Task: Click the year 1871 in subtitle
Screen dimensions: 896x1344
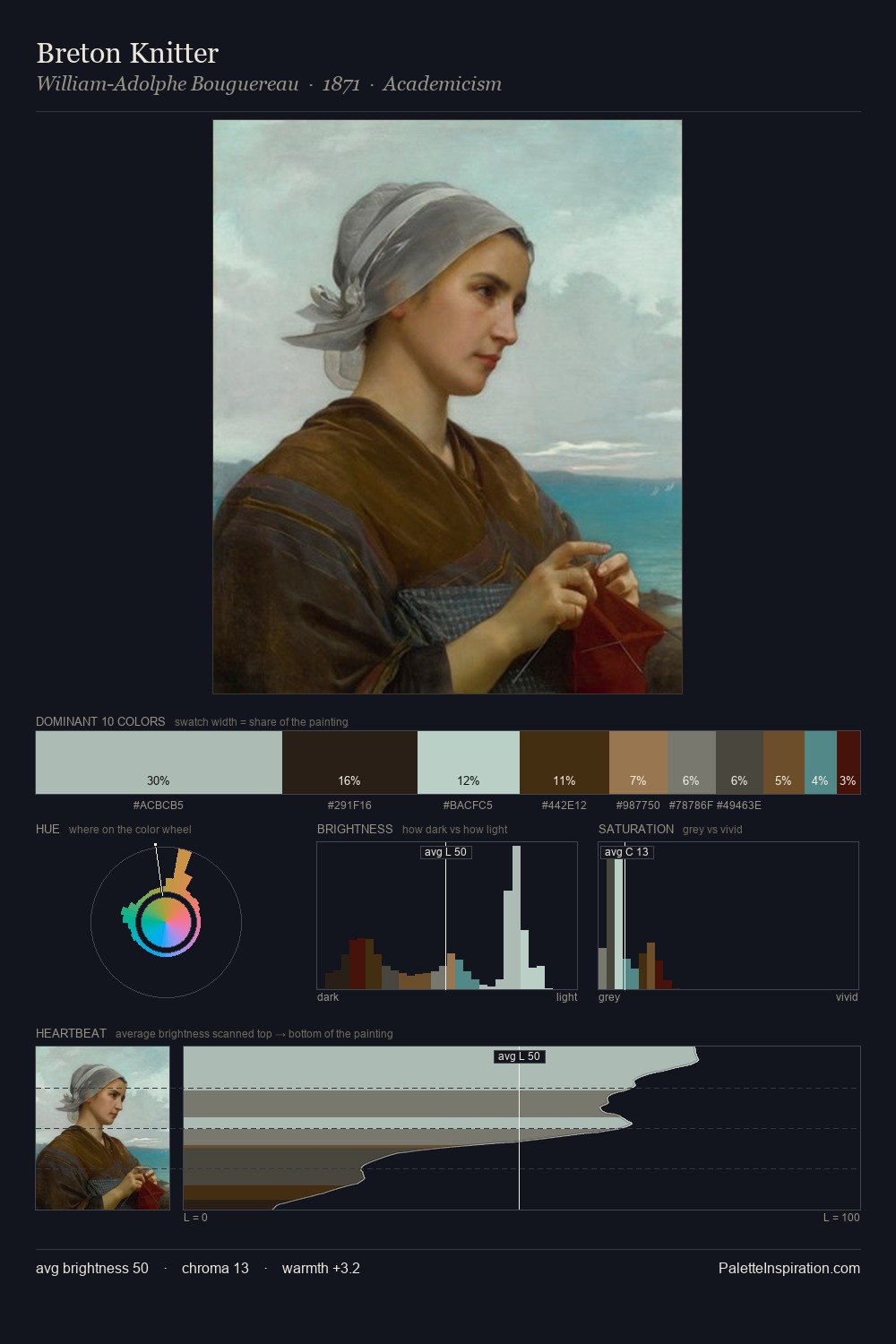Action: pos(341,84)
